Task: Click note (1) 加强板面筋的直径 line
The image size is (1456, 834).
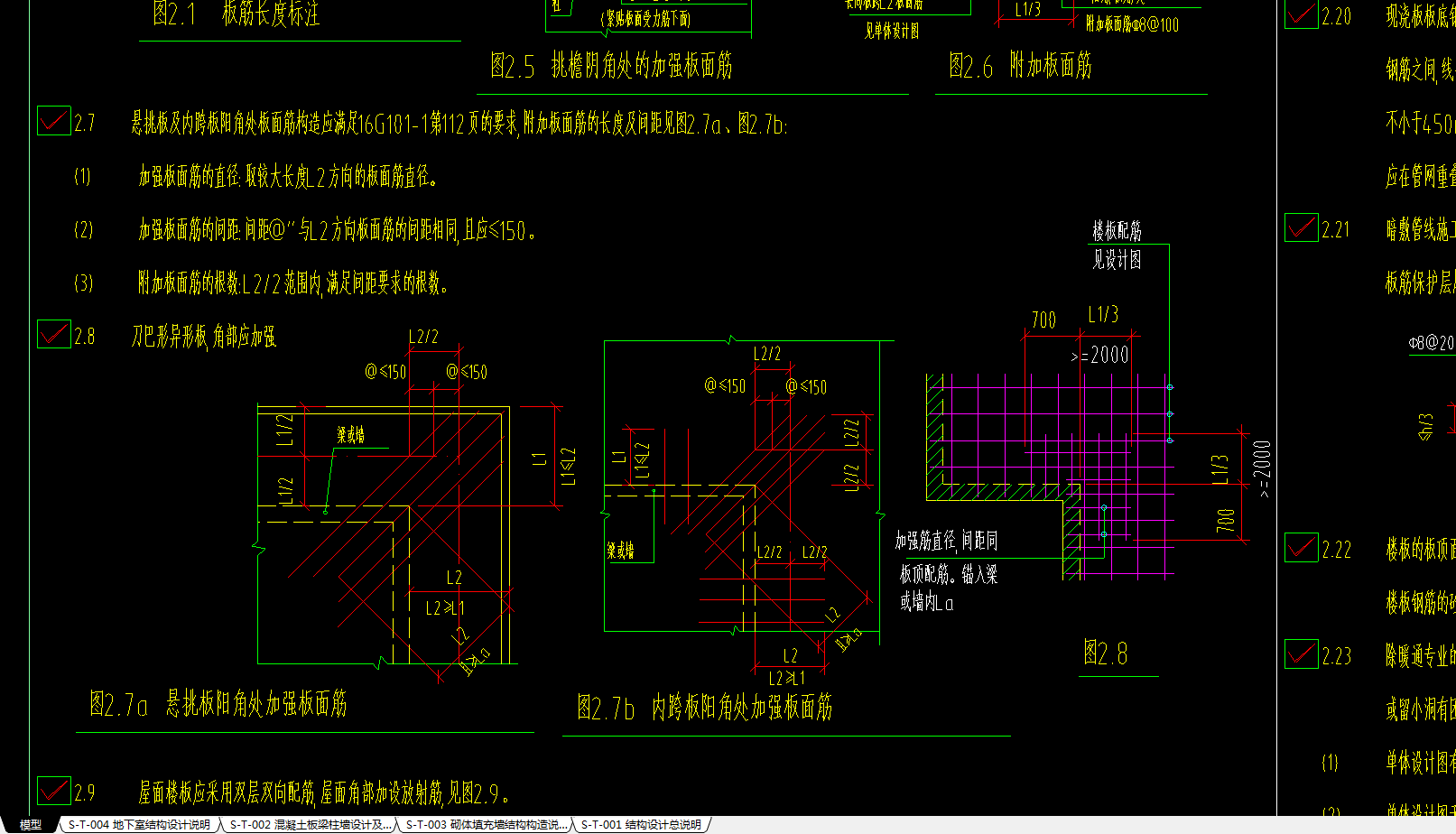Action: (x=288, y=176)
